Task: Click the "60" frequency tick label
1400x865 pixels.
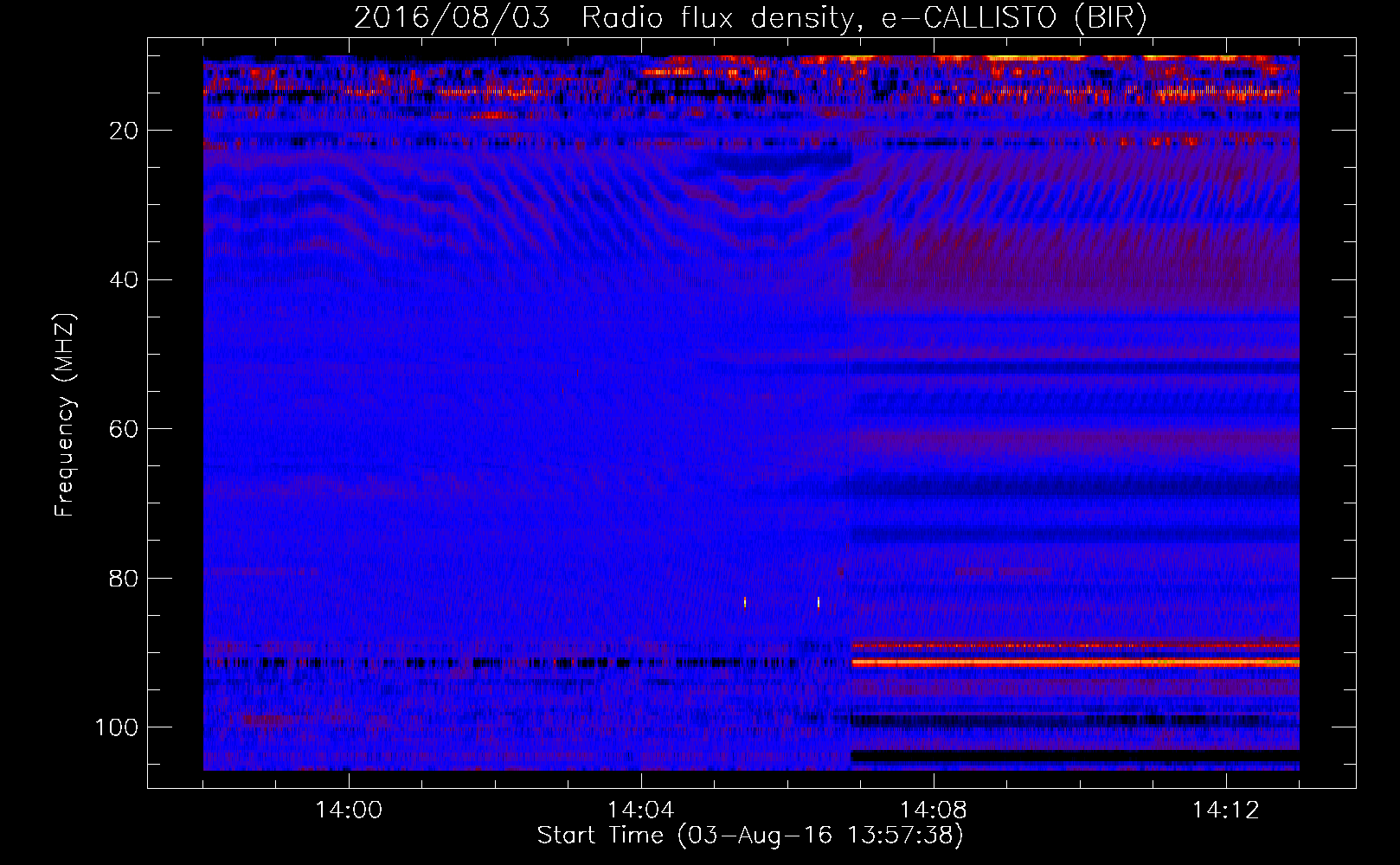Action: click(124, 429)
